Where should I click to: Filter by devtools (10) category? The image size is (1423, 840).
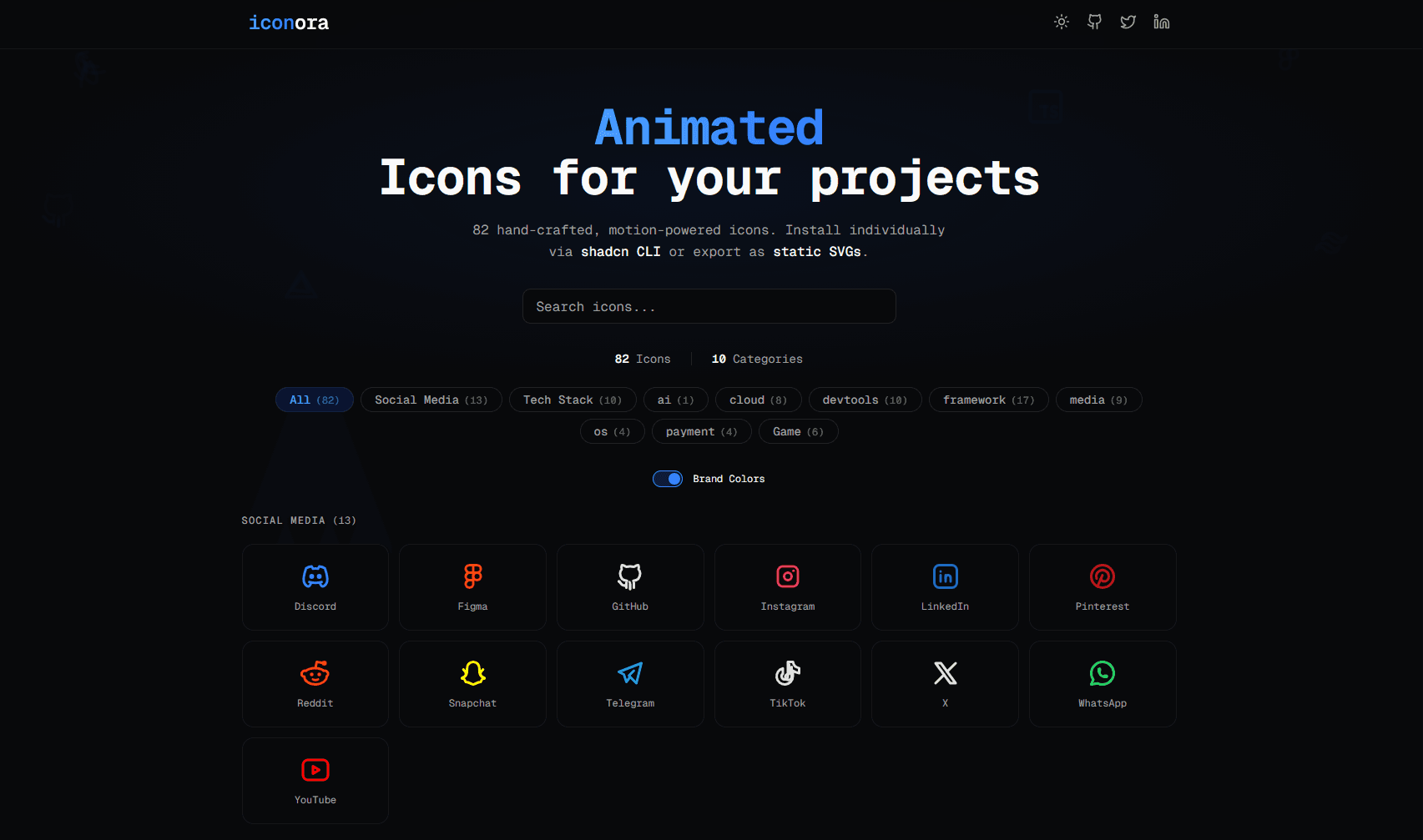(865, 400)
